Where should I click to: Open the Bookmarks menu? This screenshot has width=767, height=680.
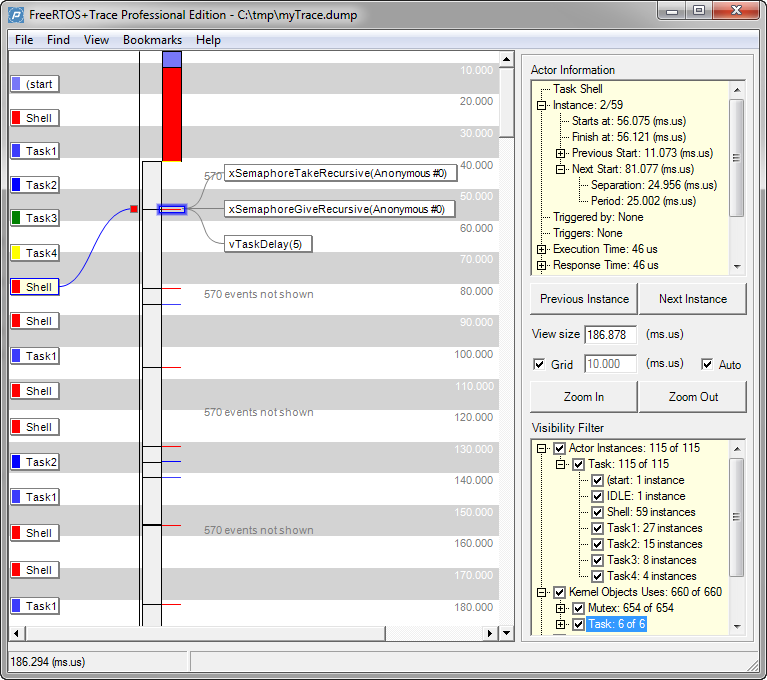pos(152,40)
